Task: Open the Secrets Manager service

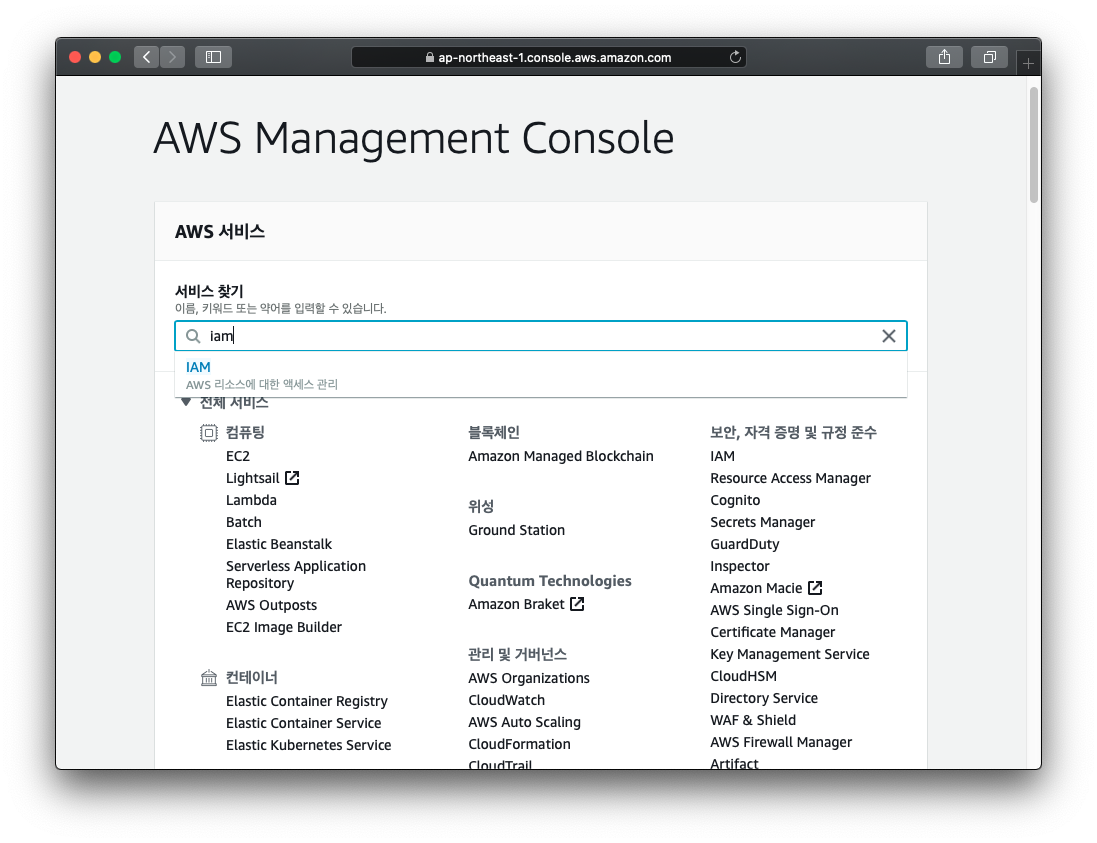Action: 762,522
